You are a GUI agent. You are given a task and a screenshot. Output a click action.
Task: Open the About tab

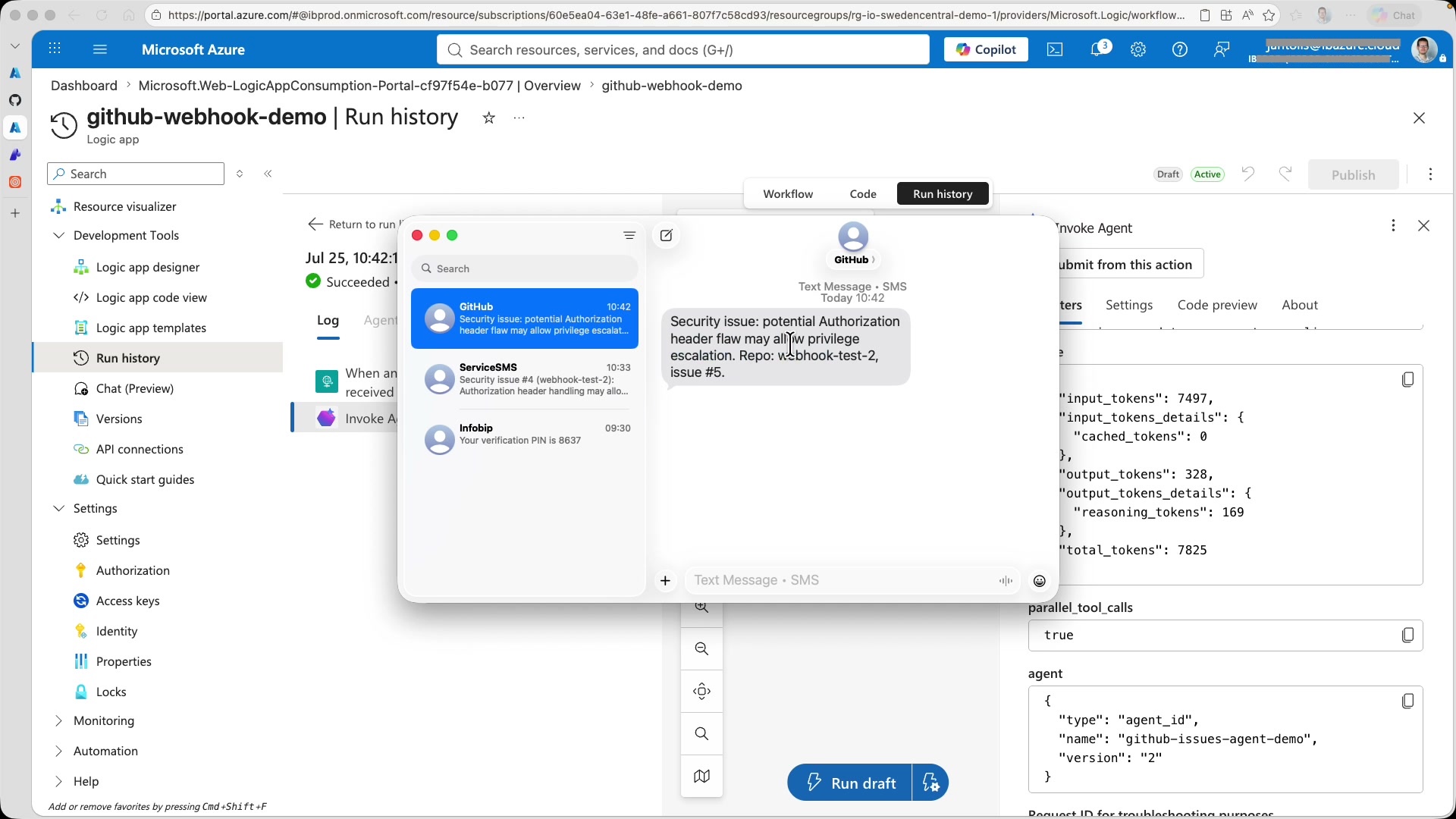[1300, 305]
